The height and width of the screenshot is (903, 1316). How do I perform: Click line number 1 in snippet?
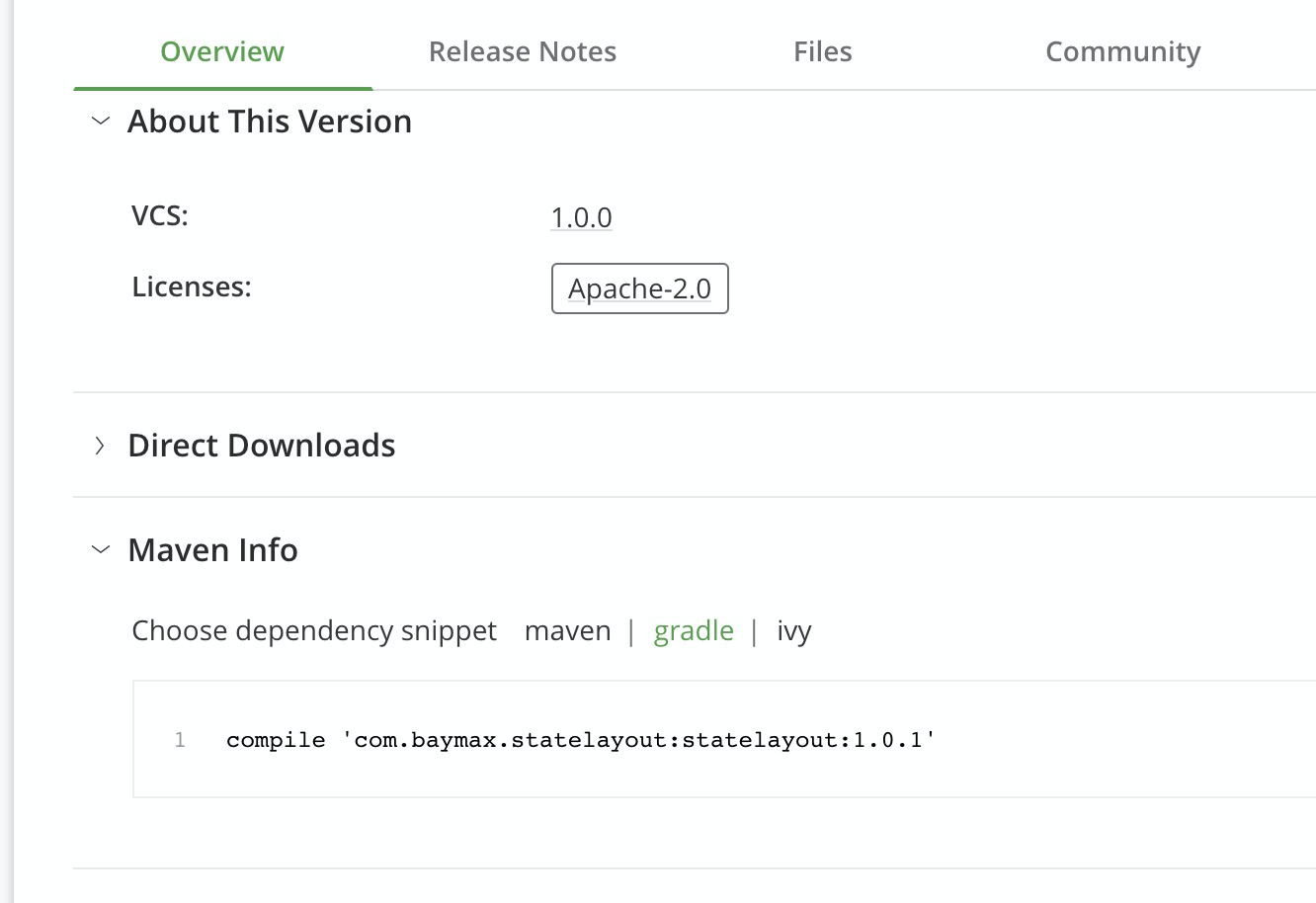click(x=180, y=740)
